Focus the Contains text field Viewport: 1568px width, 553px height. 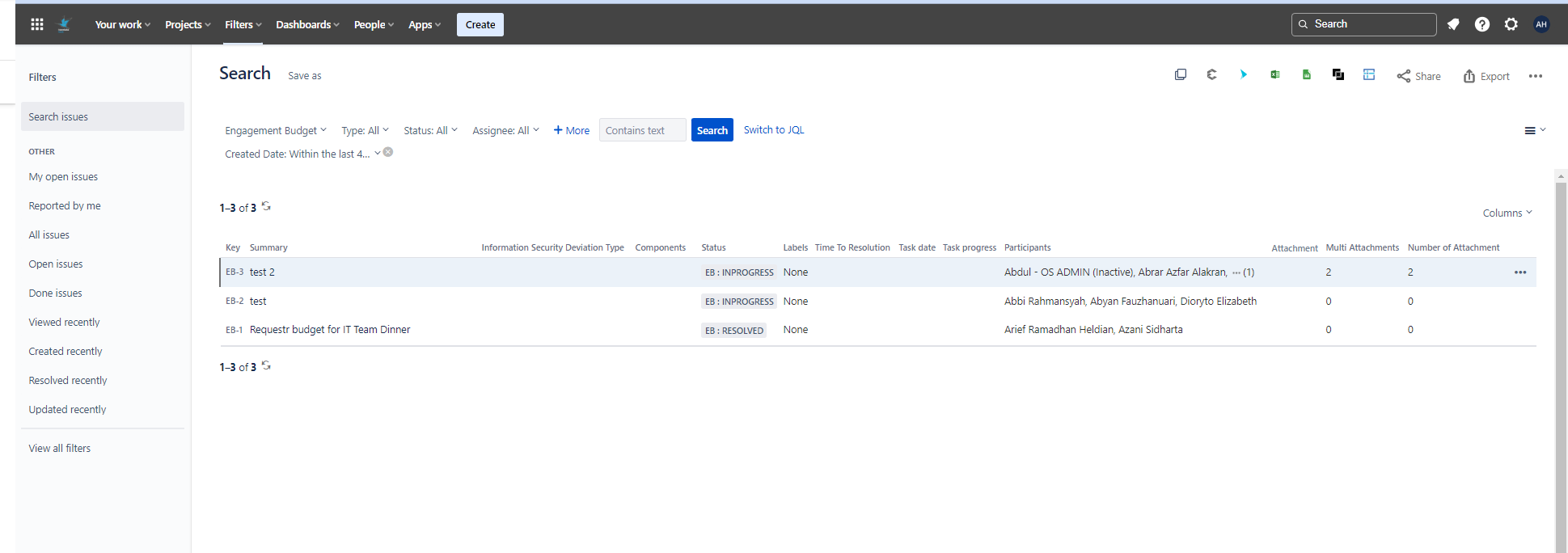[x=643, y=130]
